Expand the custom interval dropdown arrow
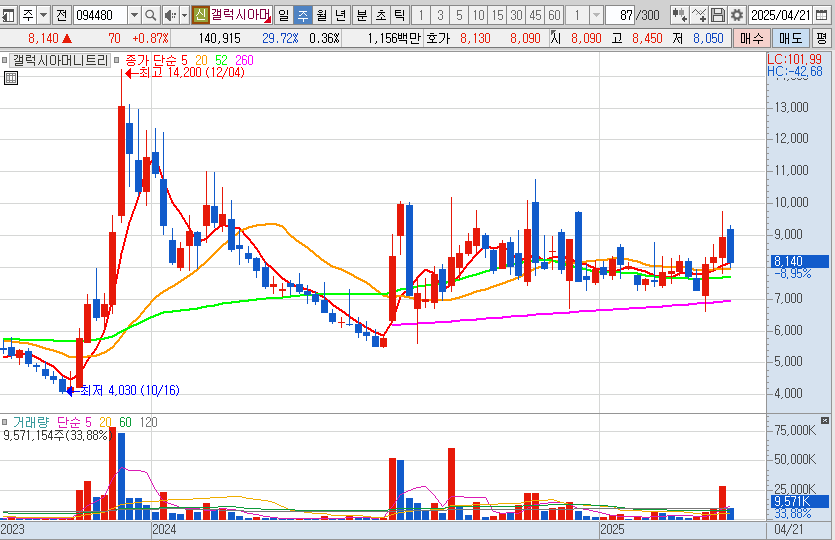This screenshot has width=835, height=540. [x=596, y=15]
